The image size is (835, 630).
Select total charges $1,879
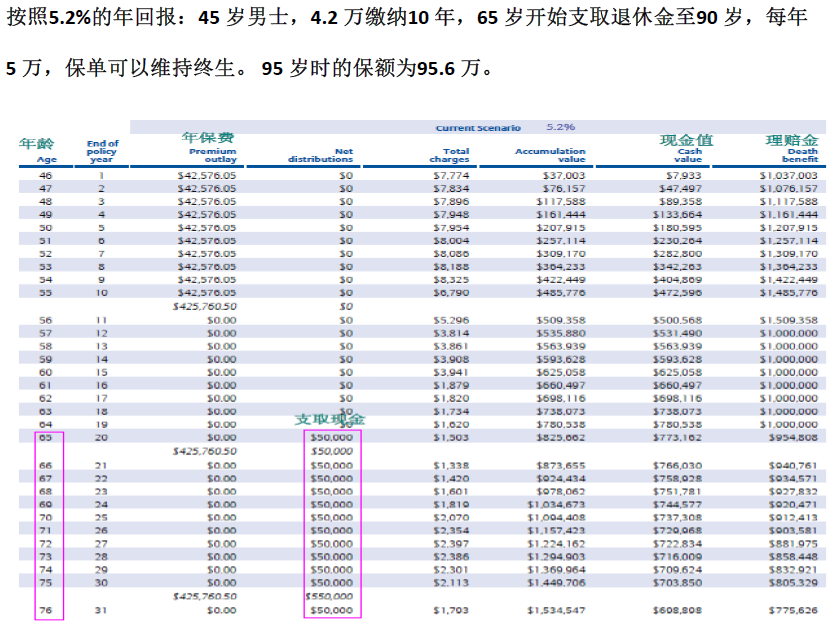(x=452, y=386)
